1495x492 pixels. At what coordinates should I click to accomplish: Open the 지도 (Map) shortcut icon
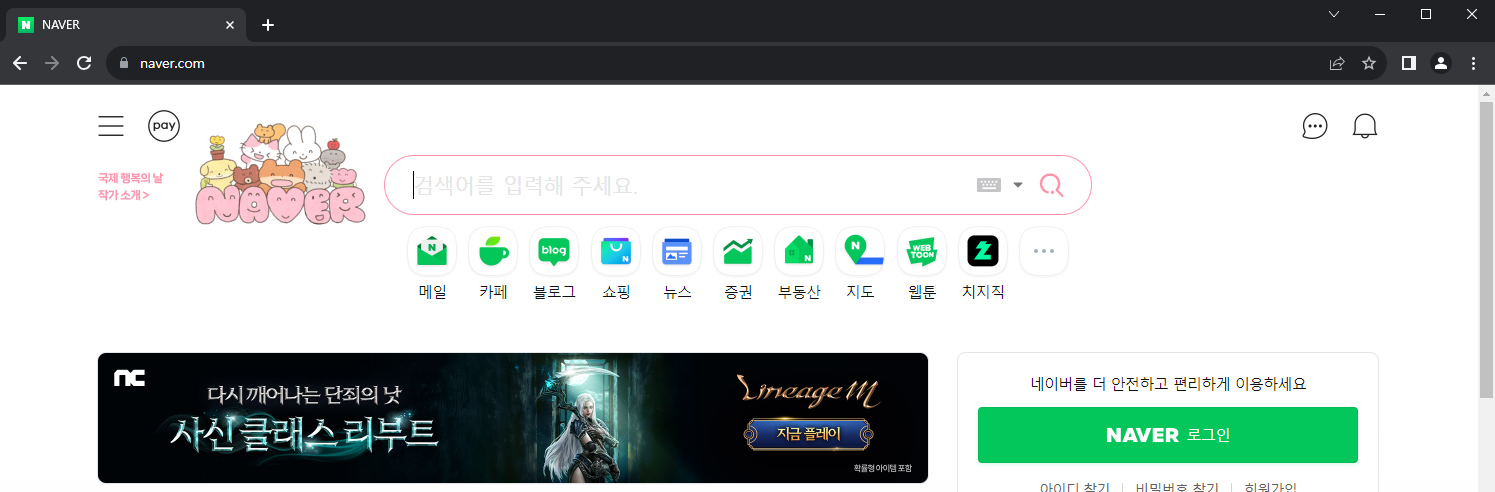point(860,251)
